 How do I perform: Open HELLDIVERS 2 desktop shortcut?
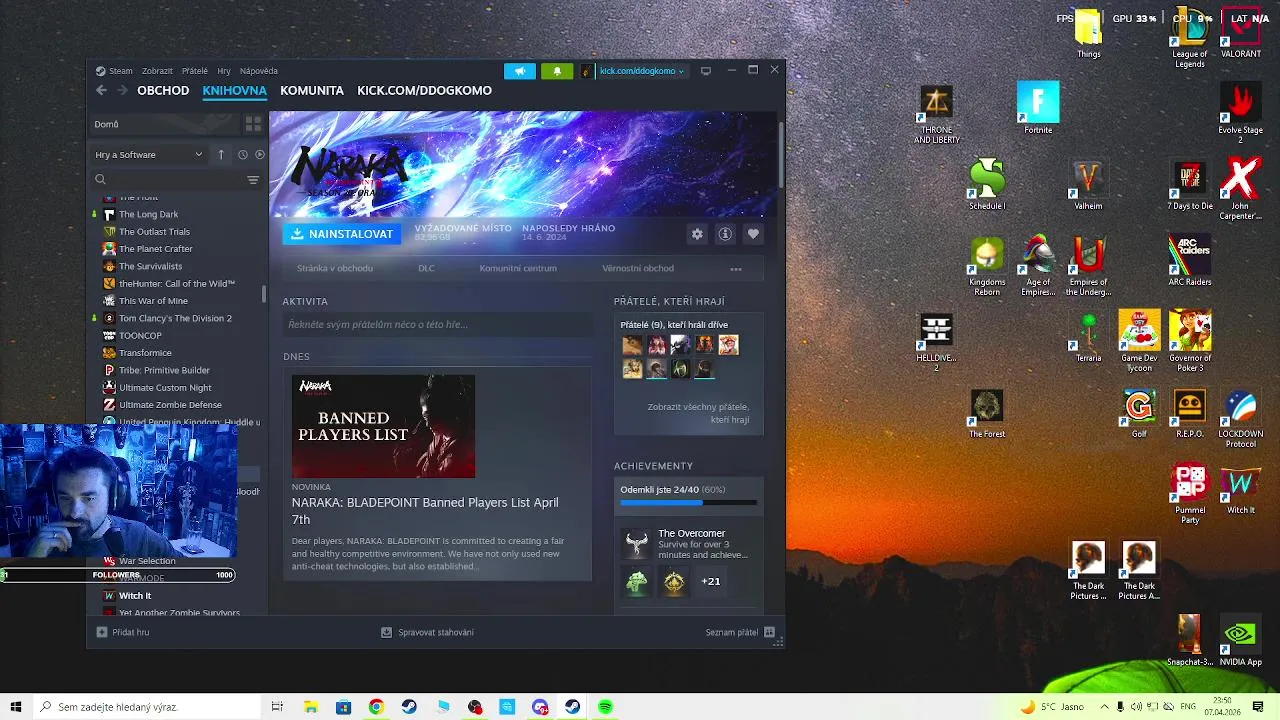coord(936,342)
